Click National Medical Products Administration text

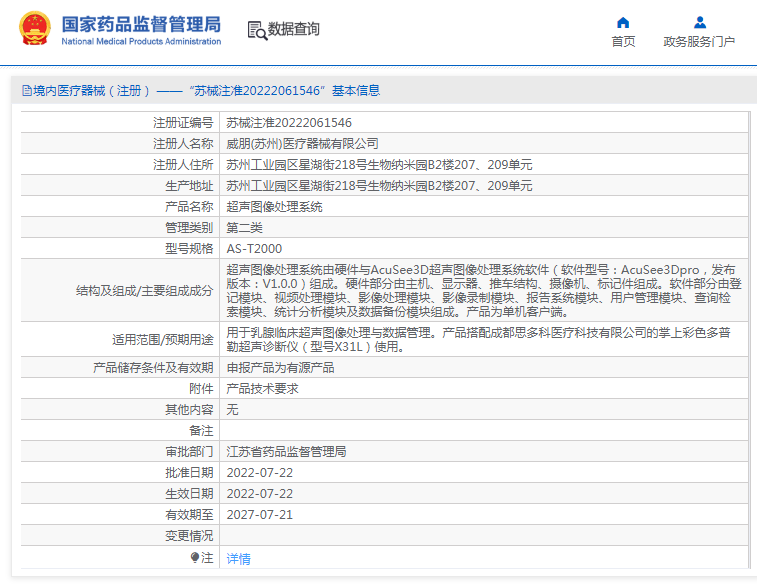(x=141, y=42)
